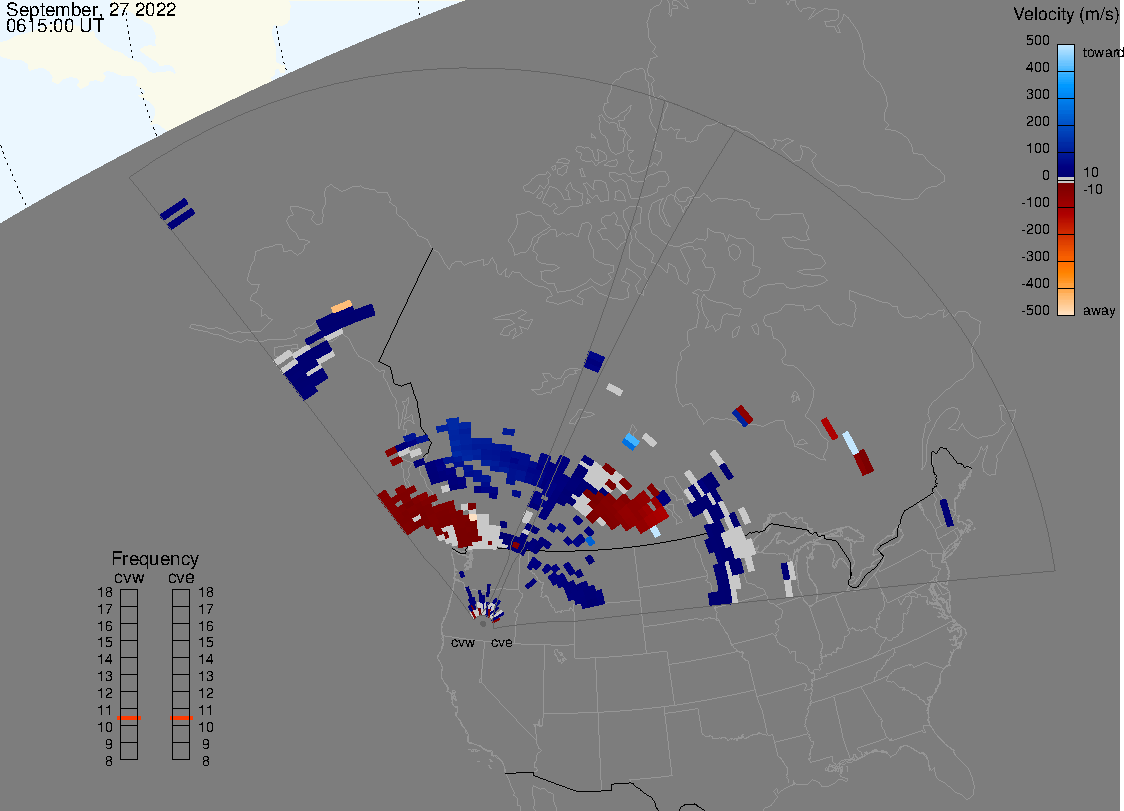Image resolution: width=1124 pixels, height=811 pixels.
Task: Click 14 on the cvw frequency scale
Action: [x=105, y=659]
